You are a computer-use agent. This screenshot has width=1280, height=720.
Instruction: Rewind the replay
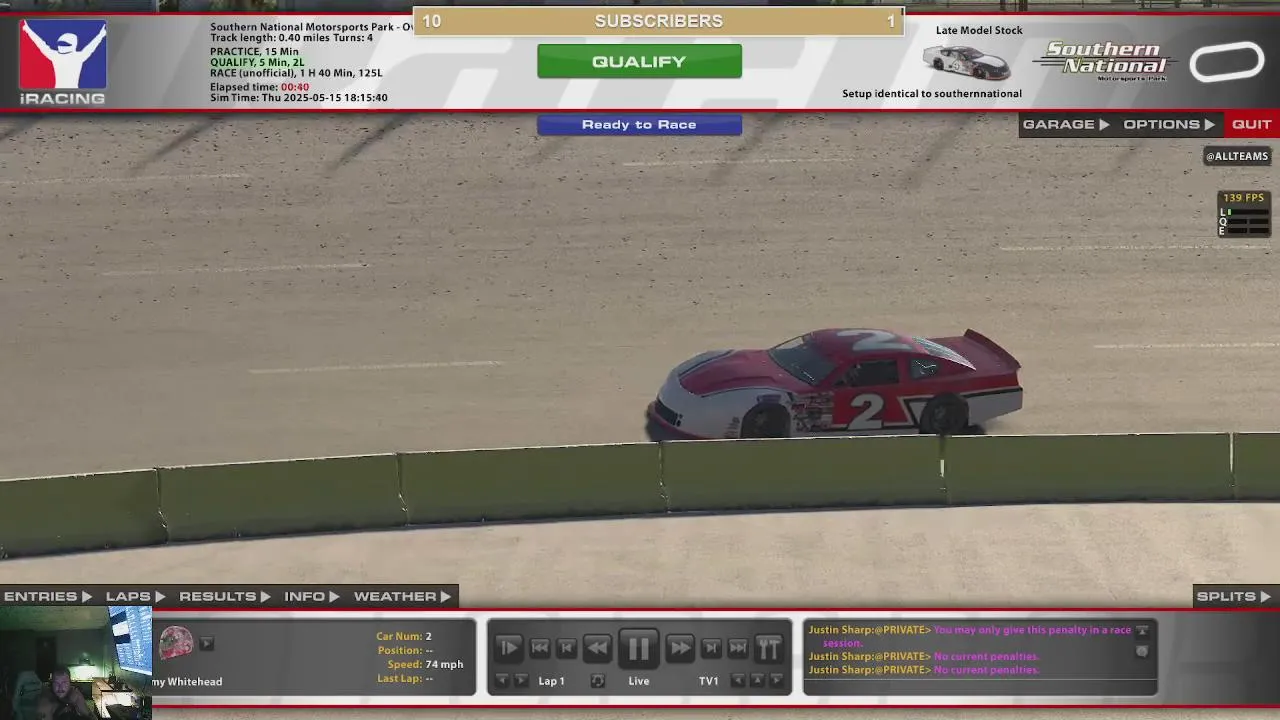click(x=597, y=648)
